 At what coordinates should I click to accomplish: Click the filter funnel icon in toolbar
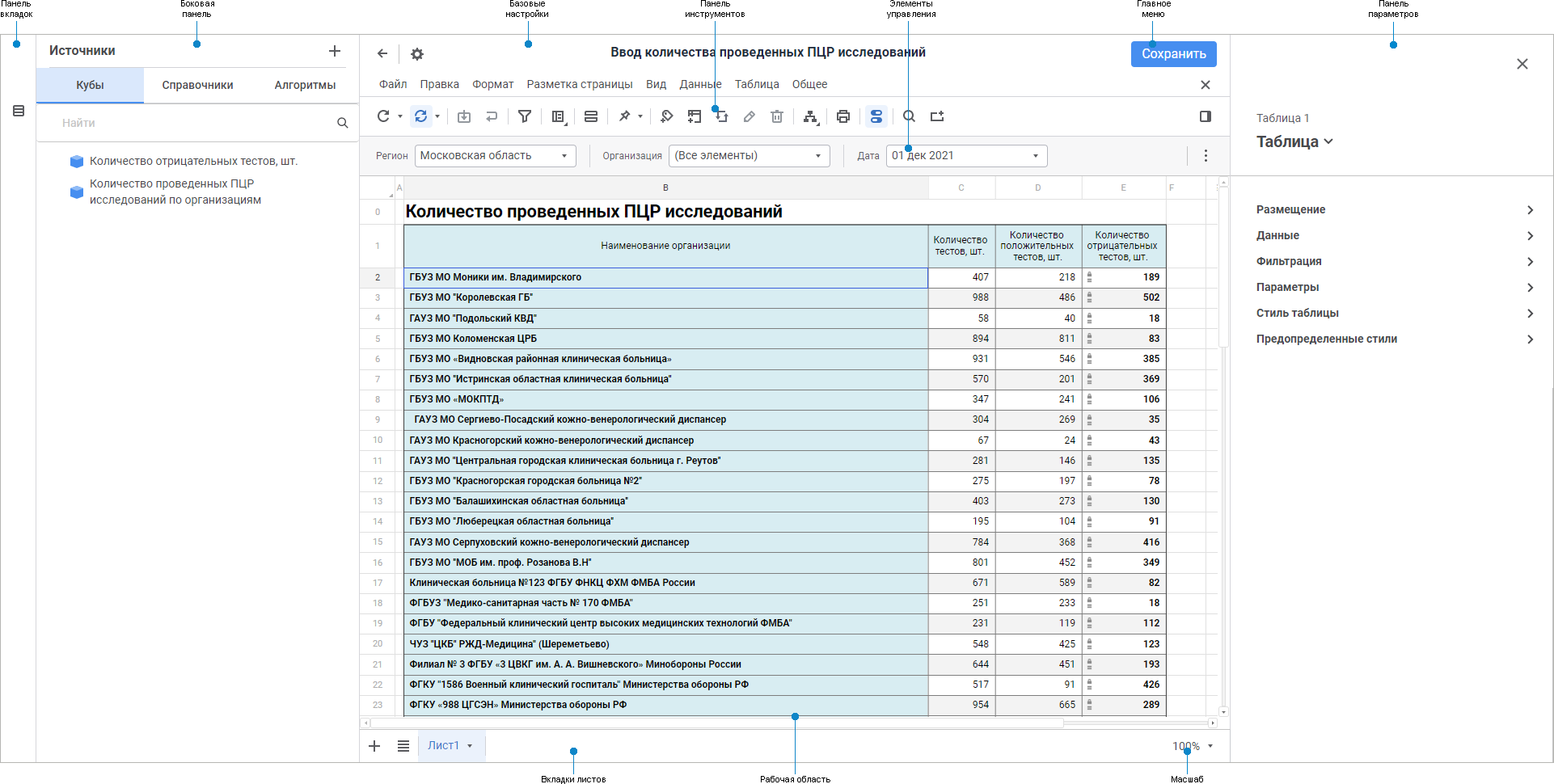point(525,116)
